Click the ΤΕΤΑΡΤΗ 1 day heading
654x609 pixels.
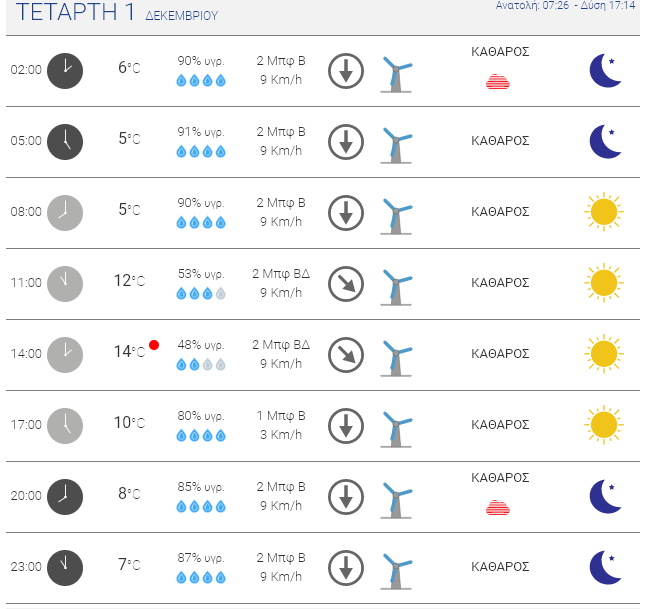coord(75,12)
